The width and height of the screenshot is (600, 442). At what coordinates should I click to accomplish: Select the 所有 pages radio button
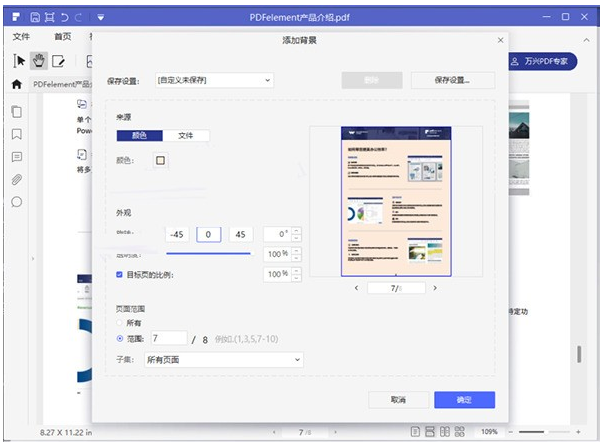121,323
